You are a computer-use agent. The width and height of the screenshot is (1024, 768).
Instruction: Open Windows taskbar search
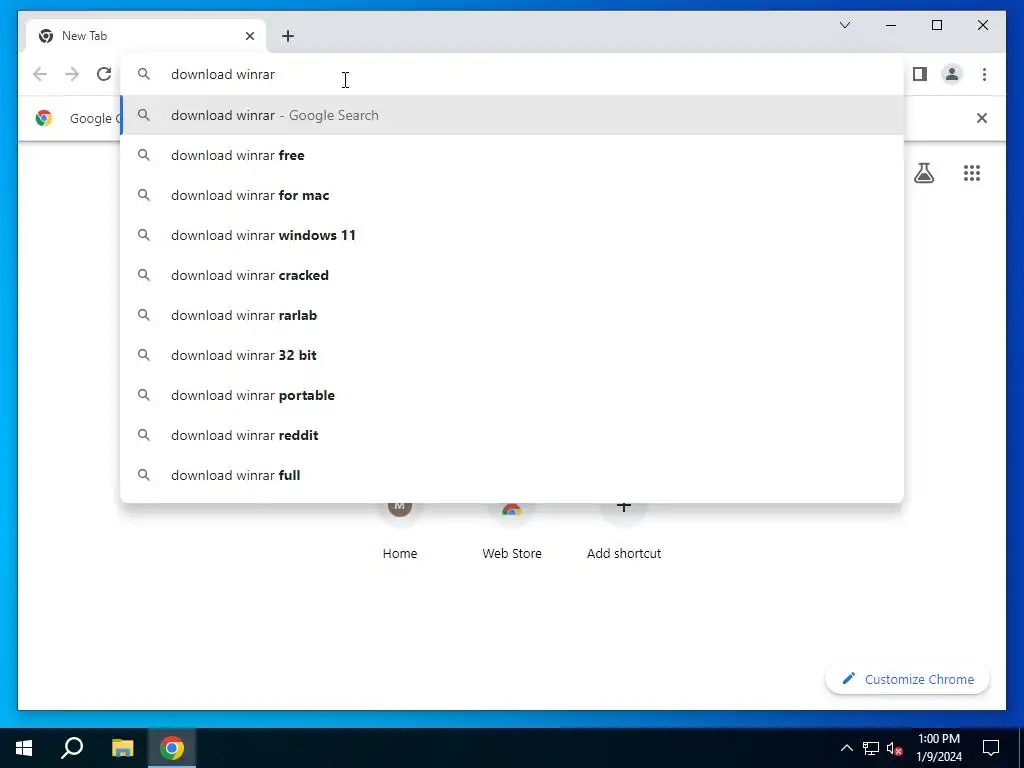coord(72,748)
